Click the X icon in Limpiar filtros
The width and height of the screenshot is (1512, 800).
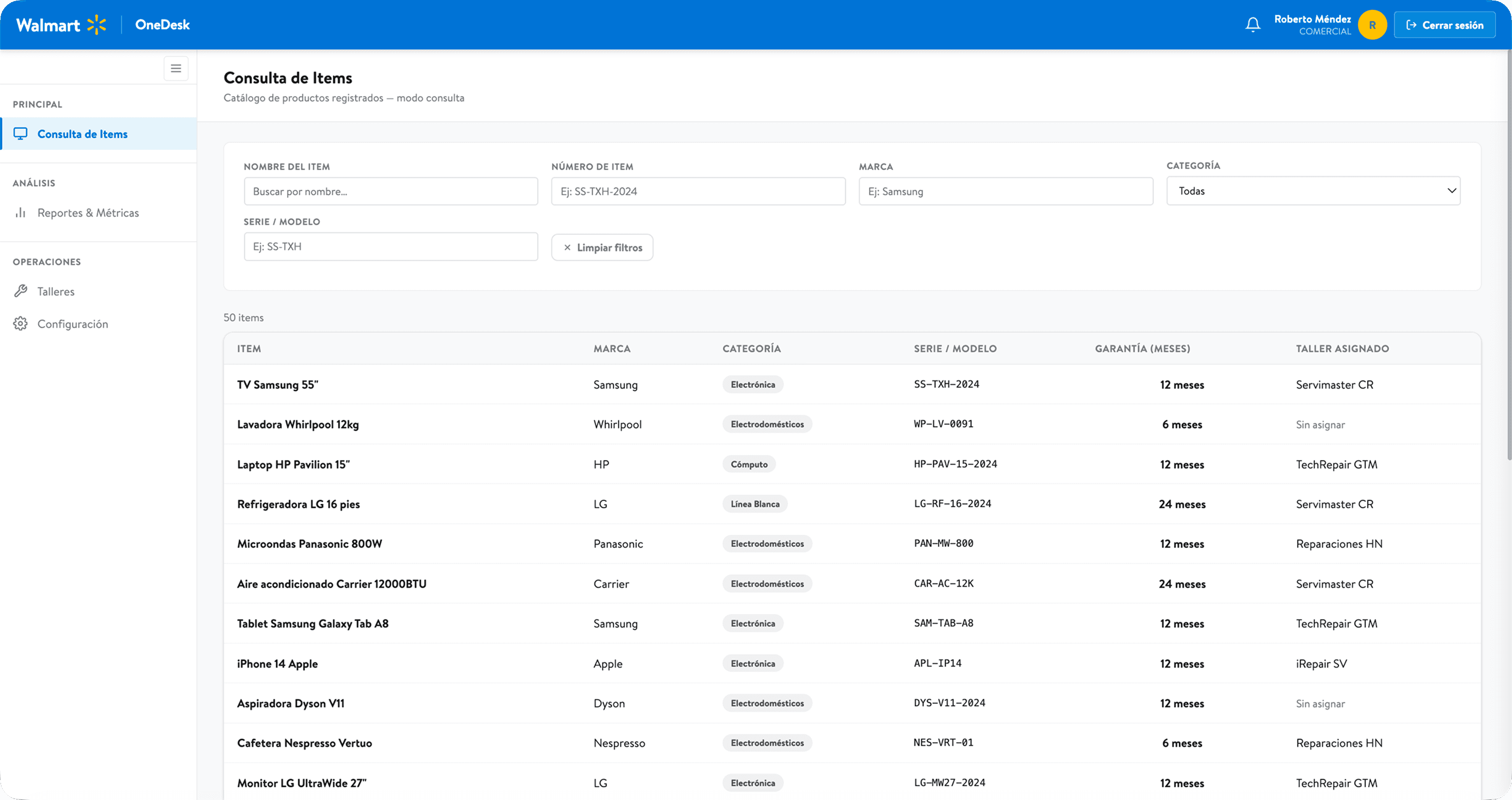pos(567,247)
